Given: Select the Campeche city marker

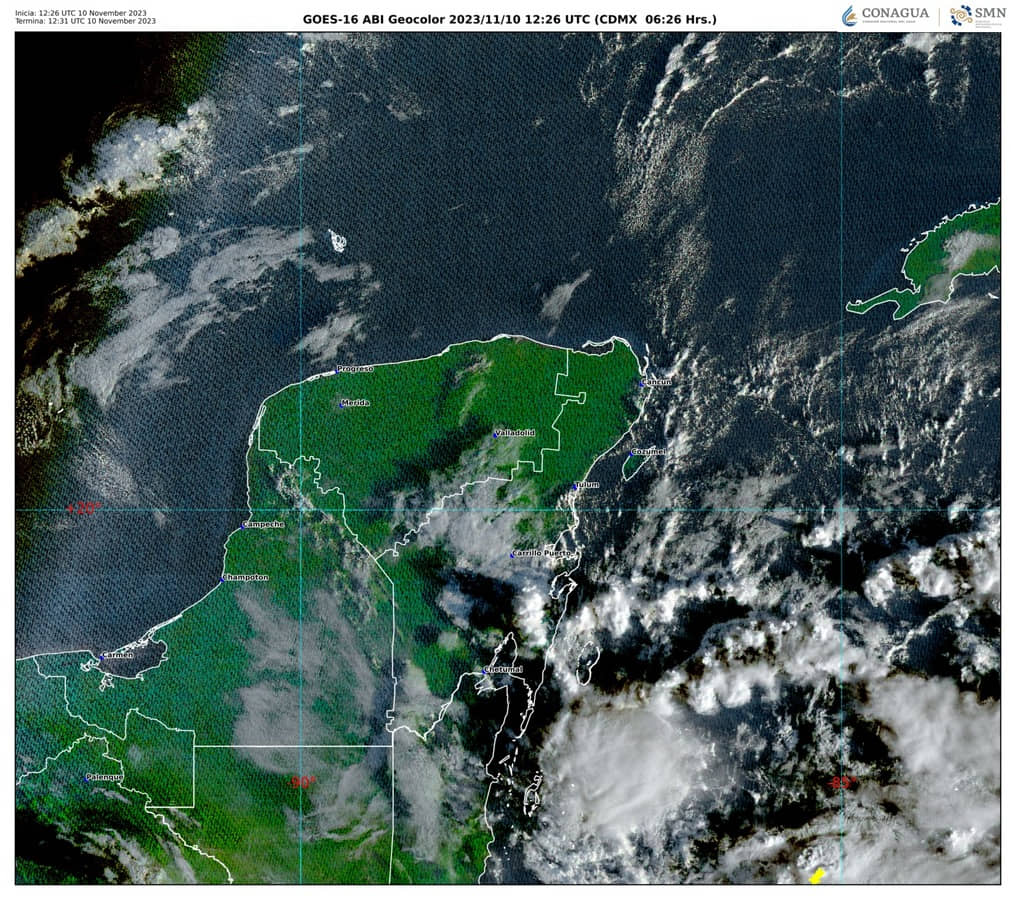Looking at the screenshot, I should tap(244, 525).
